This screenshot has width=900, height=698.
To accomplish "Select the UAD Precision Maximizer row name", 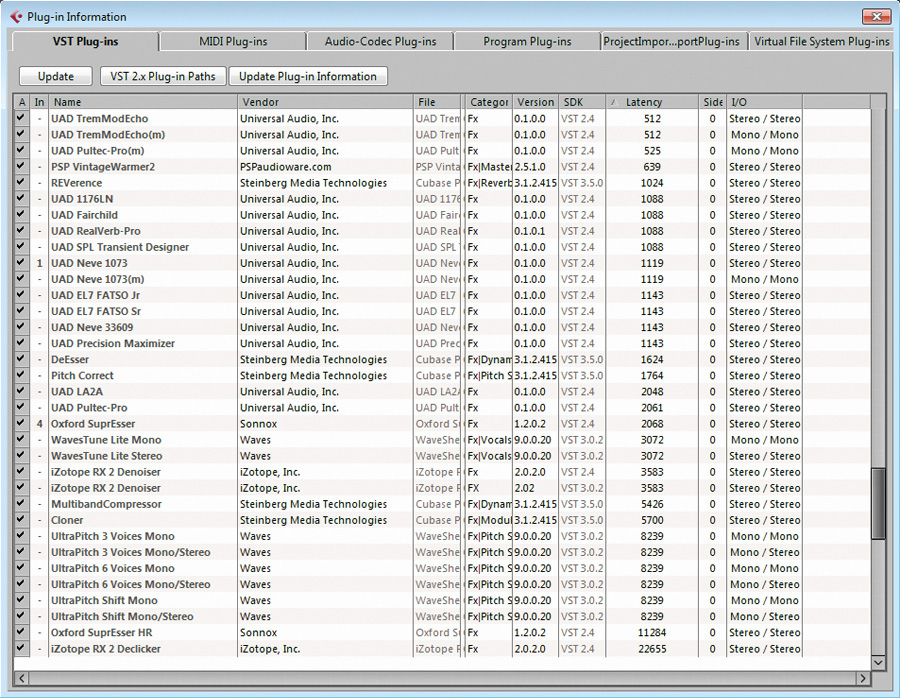I will point(112,343).
